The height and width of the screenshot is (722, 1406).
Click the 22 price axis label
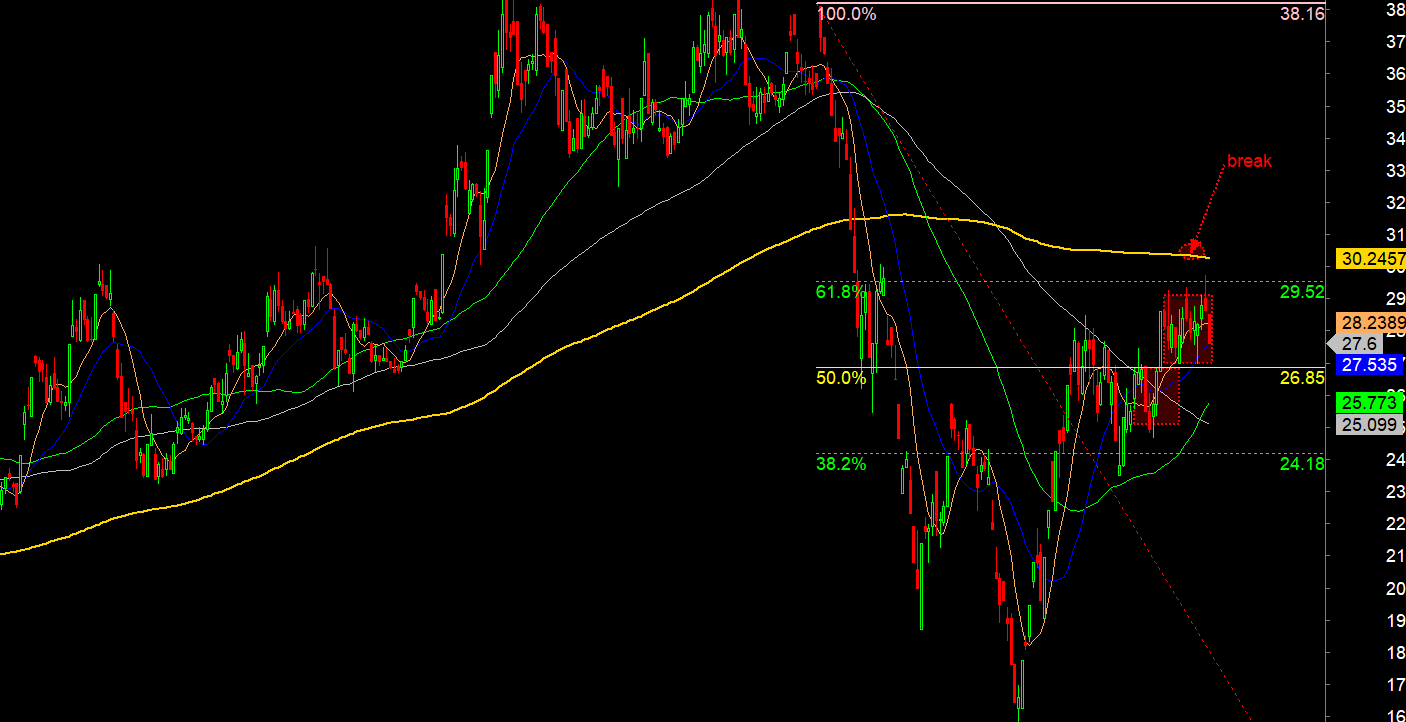coord(1396,524)
